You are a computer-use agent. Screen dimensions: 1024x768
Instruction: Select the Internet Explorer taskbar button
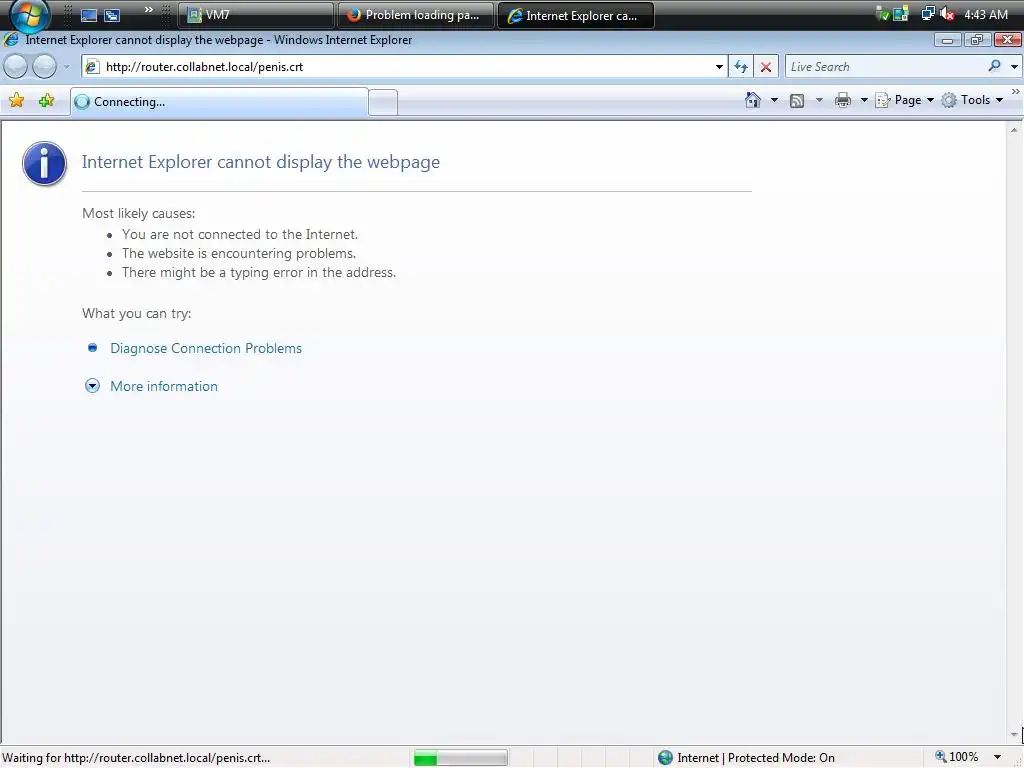click(x=575, y=15)
